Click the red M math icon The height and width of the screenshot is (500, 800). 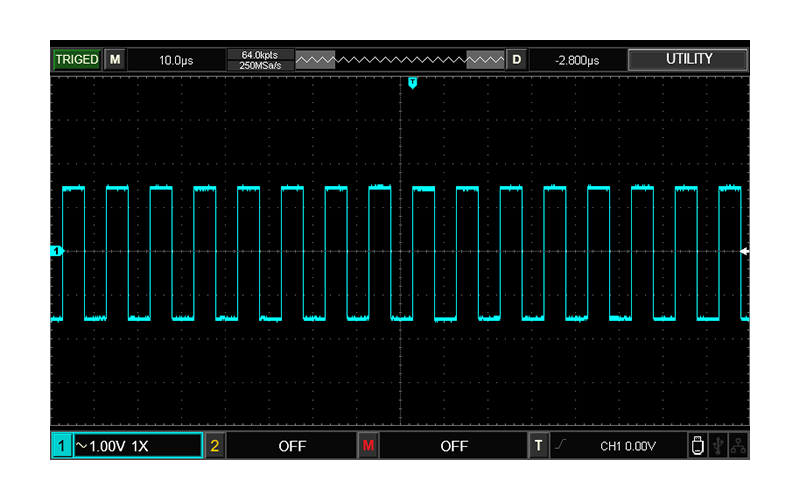[368, 446]
